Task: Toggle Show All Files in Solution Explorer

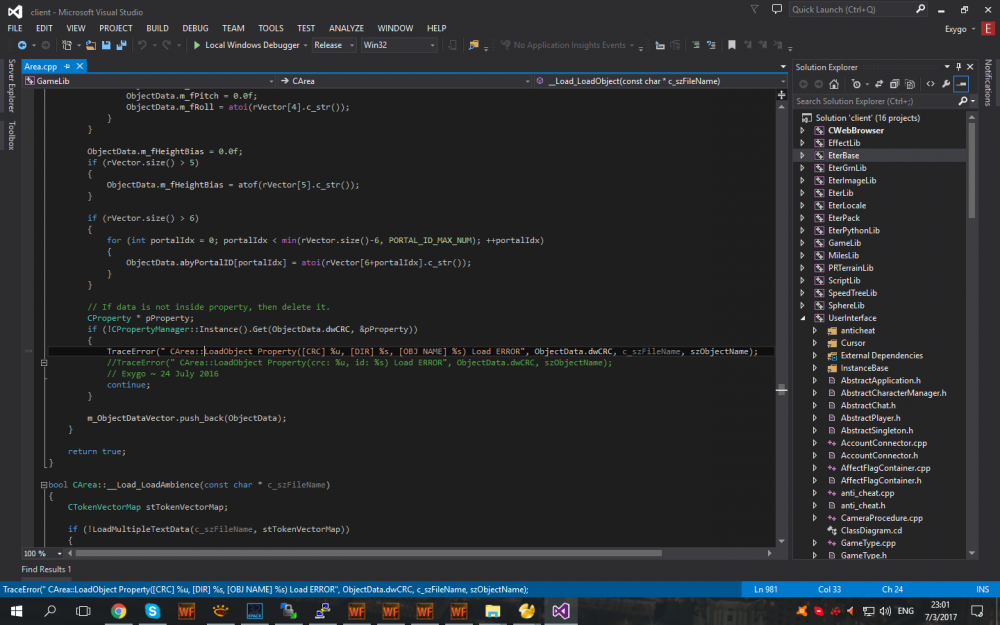Action: 910,84
